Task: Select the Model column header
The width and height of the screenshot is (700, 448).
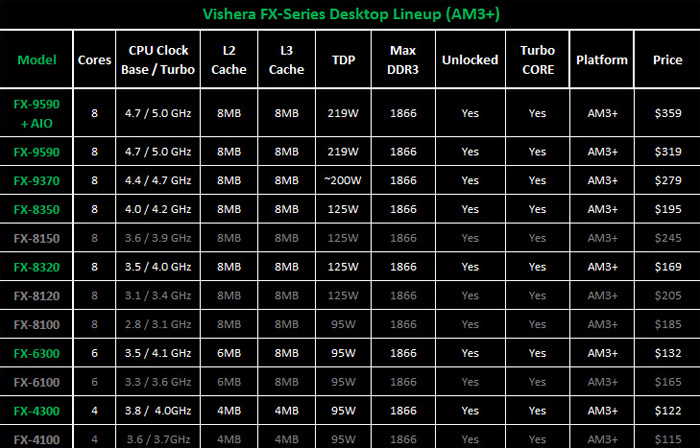Action: (x=37, y=60)
